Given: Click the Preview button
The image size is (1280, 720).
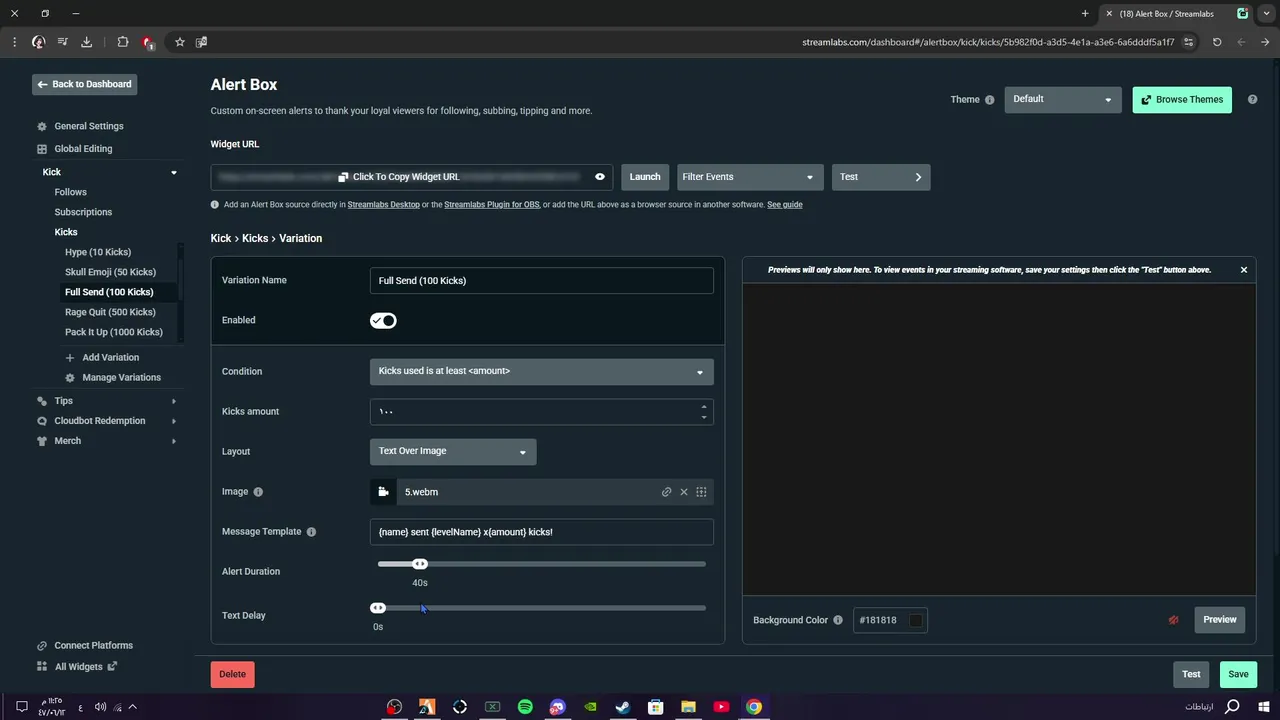Looking at the screenshot, I should (x=1220, y=620).
